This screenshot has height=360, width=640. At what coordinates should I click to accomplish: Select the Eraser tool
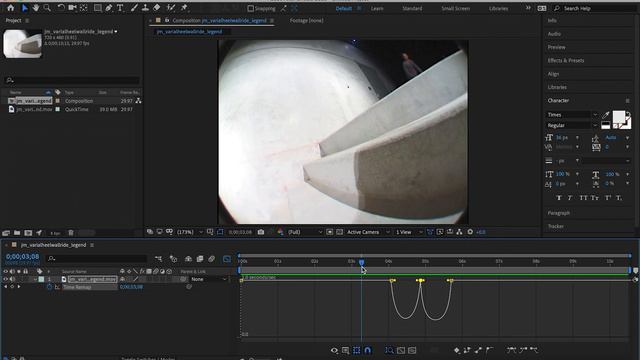(157, 8)
